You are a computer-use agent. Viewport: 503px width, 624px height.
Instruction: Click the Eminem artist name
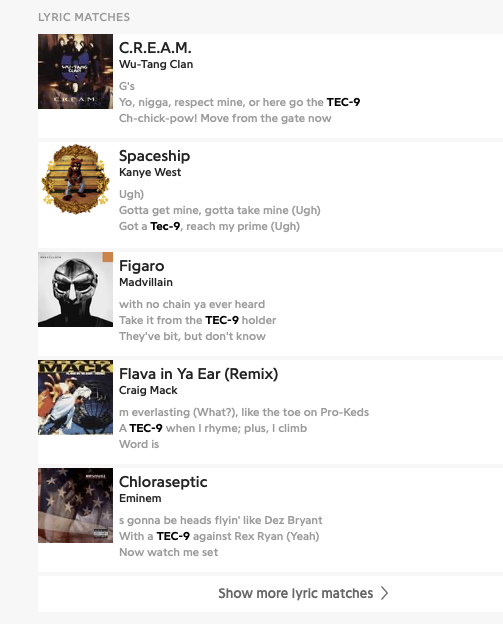pyautogui.click(x=140, y=498)
